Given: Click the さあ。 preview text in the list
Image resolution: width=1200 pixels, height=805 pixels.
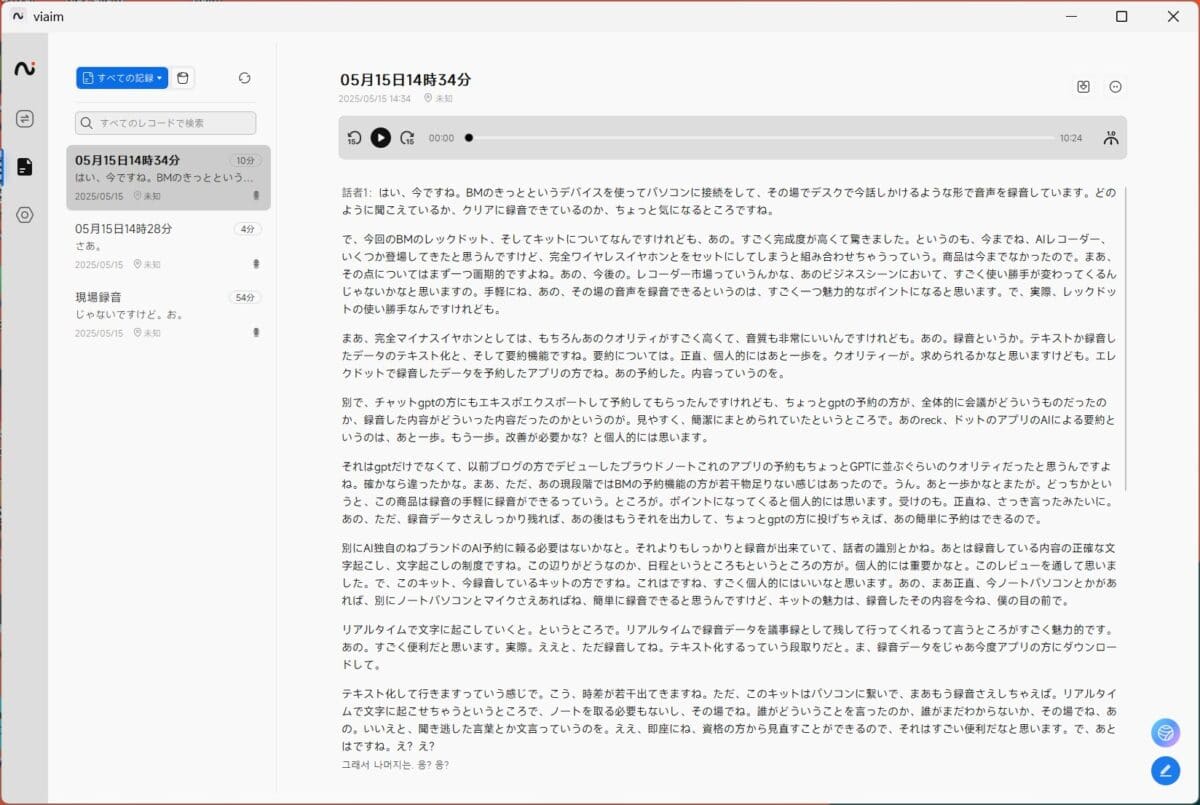Looking at the screenshot, I should click(x=87, y=246).
